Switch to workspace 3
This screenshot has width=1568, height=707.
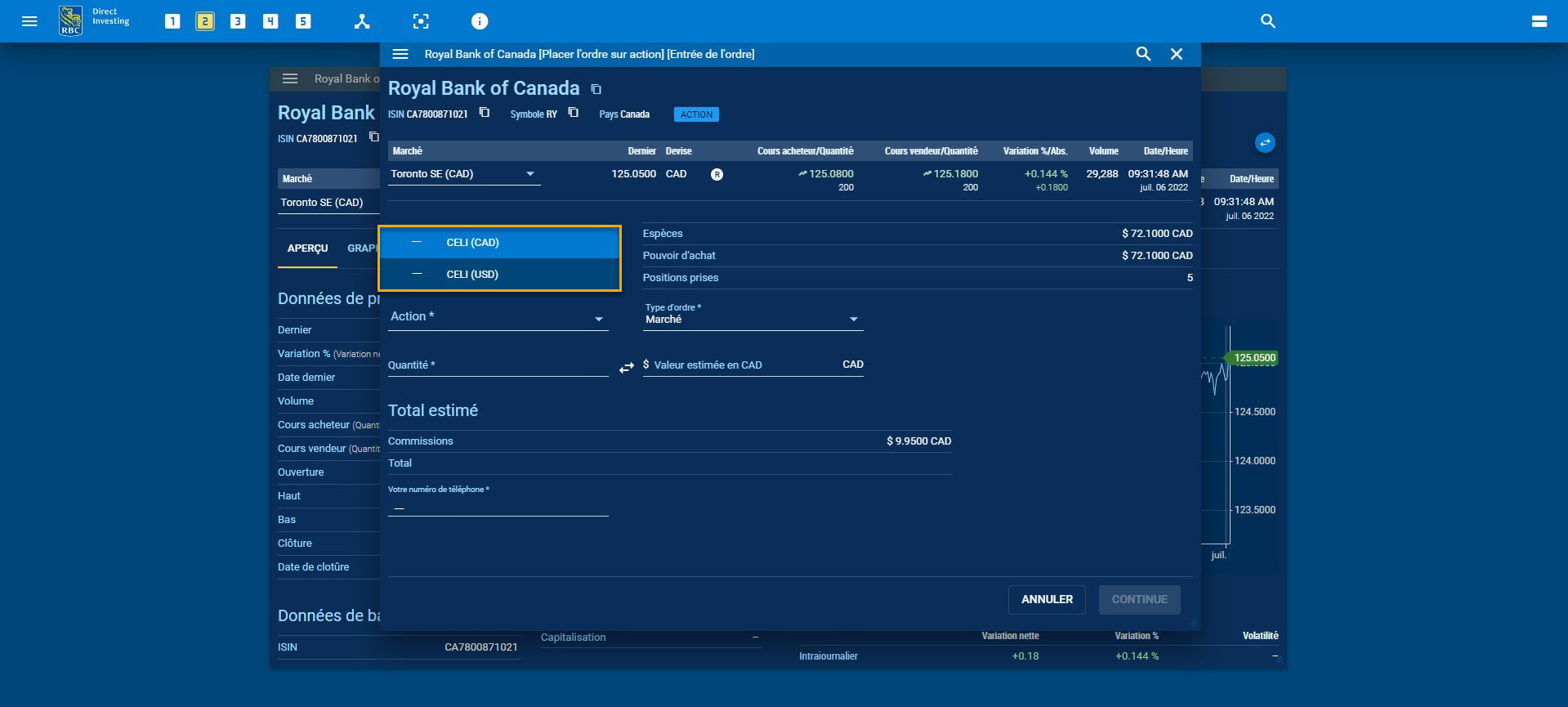(238, 21)
